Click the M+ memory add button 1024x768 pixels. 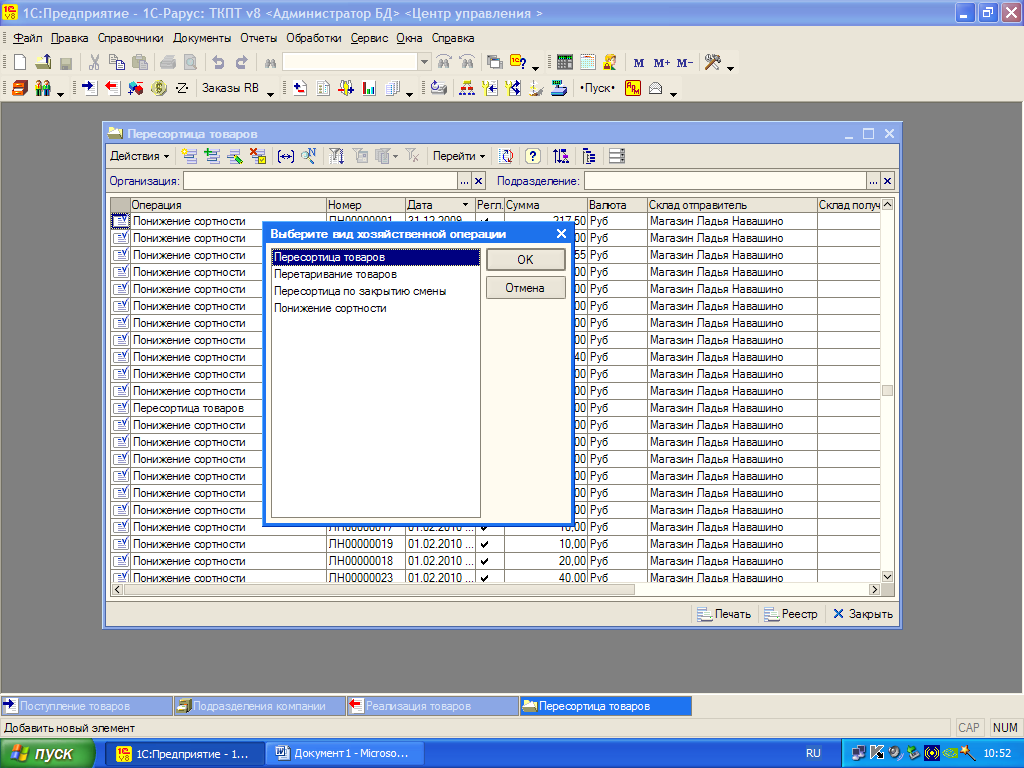click(662, 63)
